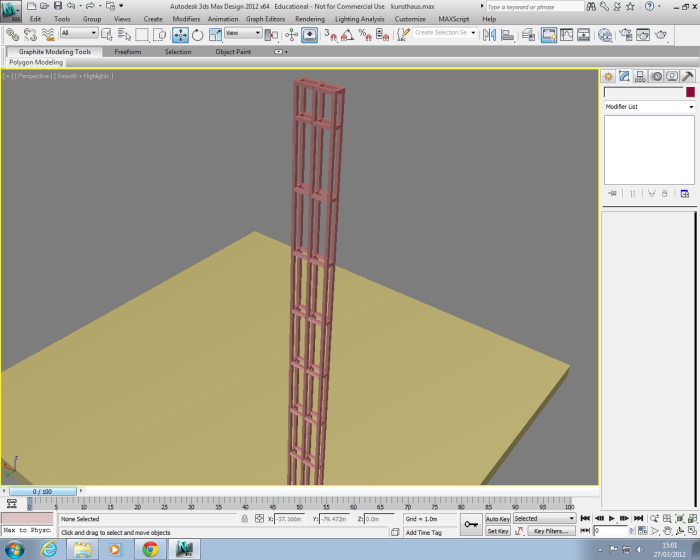Image resolution: width=700 pixels, height=560 pixels.
Task: Open the Motion panel icon
Action: point(657,76)
